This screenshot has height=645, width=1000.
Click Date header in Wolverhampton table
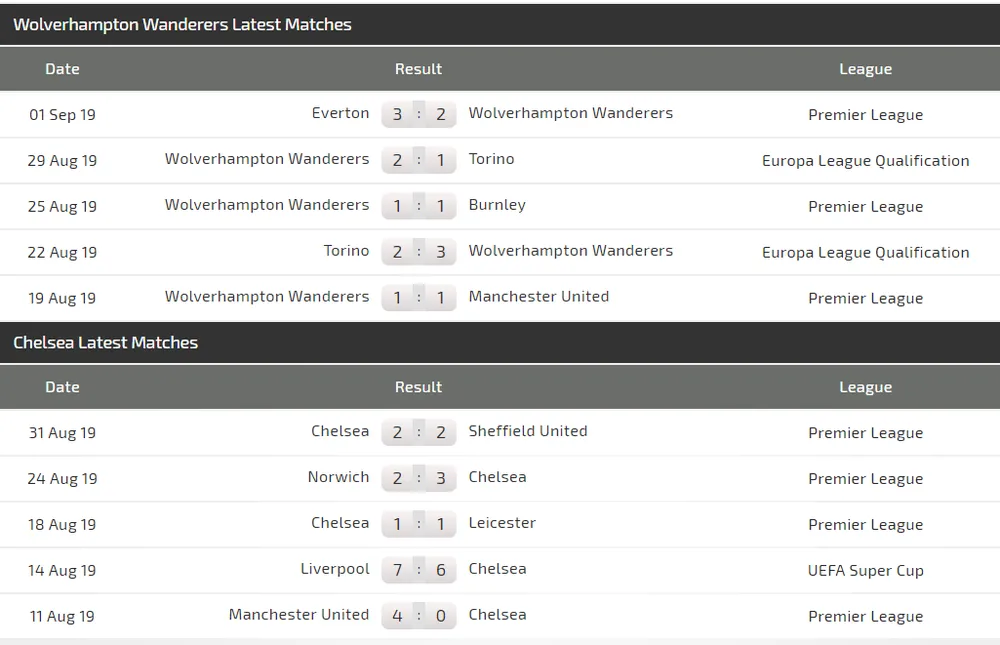point(62,69)
